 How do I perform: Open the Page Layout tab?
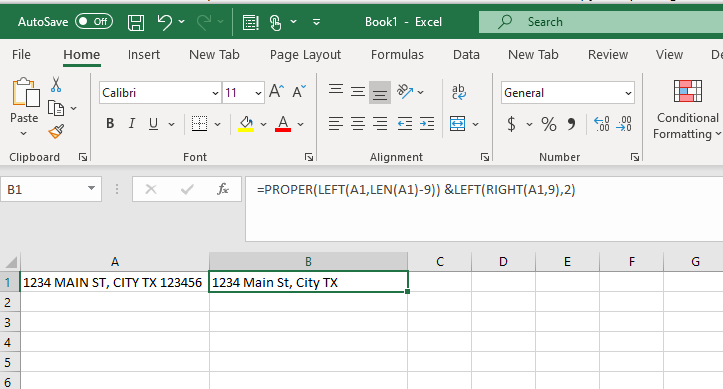pos(305,55)
